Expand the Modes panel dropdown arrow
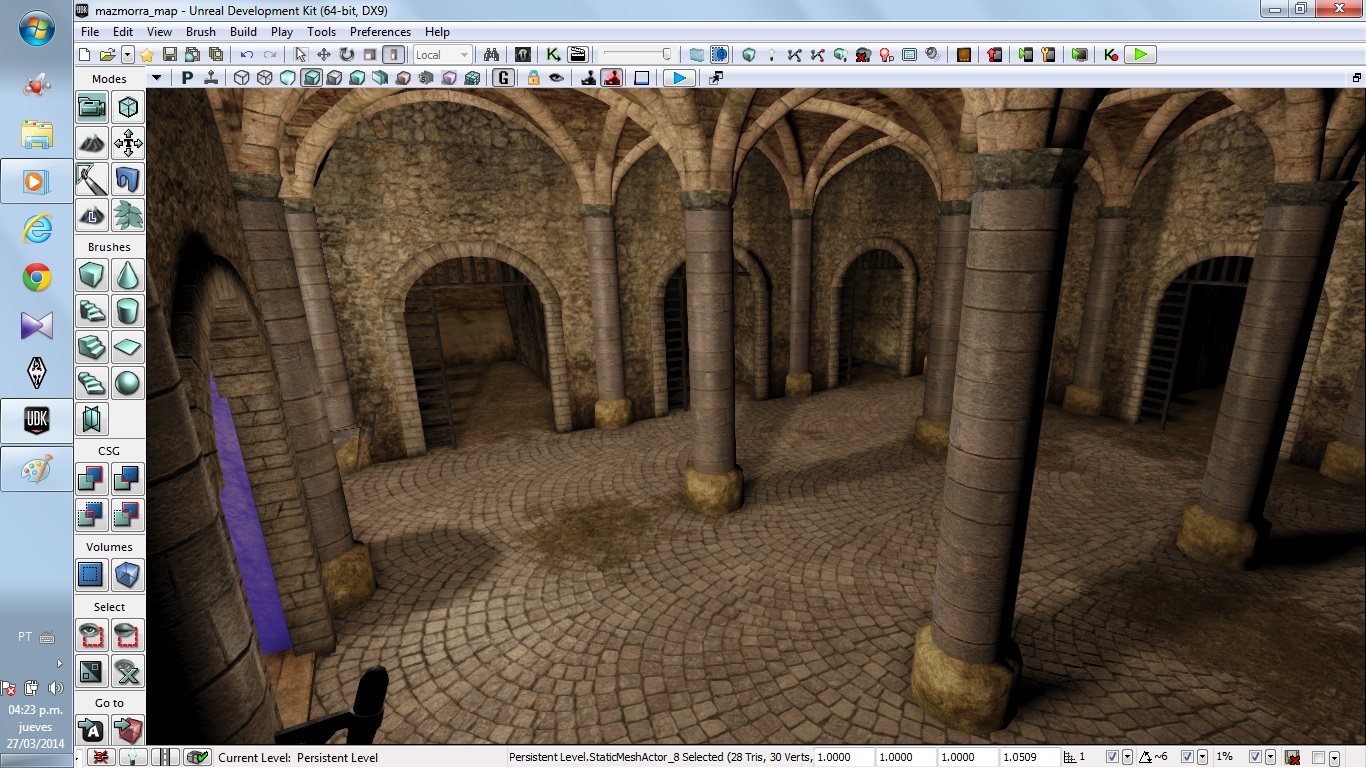Screen dimensions: 1366x768 pos(156,78)
